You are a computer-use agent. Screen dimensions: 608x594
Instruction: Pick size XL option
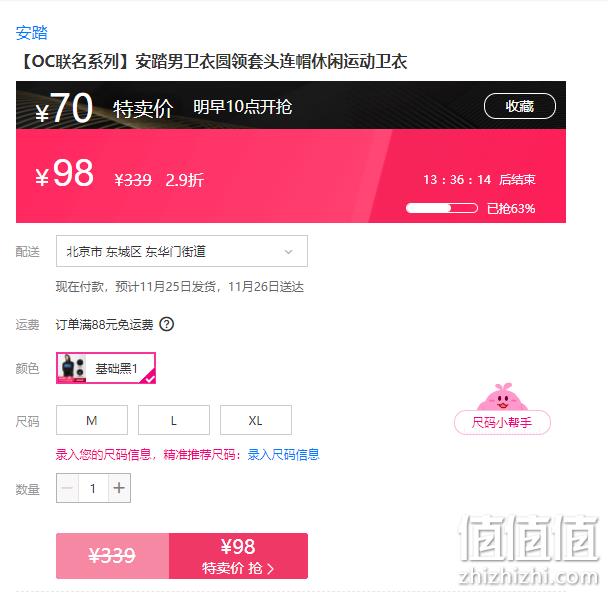256,420
